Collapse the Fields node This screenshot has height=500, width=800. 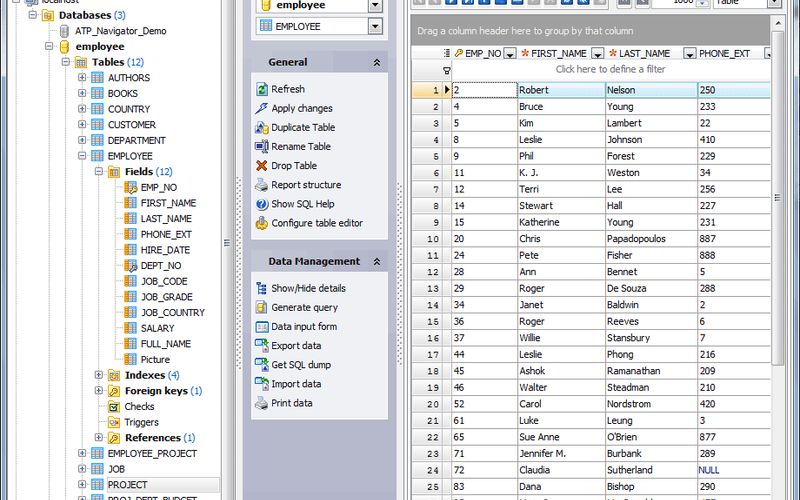pyautogui.click(x=98, y=171)
